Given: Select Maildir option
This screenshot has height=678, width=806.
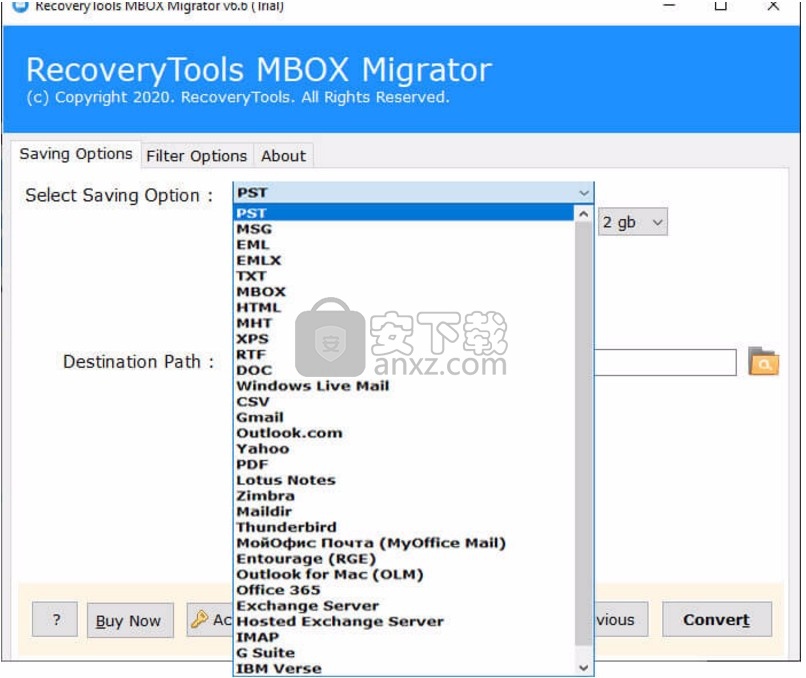Looking at the screenshot, I should pos(404,511).
